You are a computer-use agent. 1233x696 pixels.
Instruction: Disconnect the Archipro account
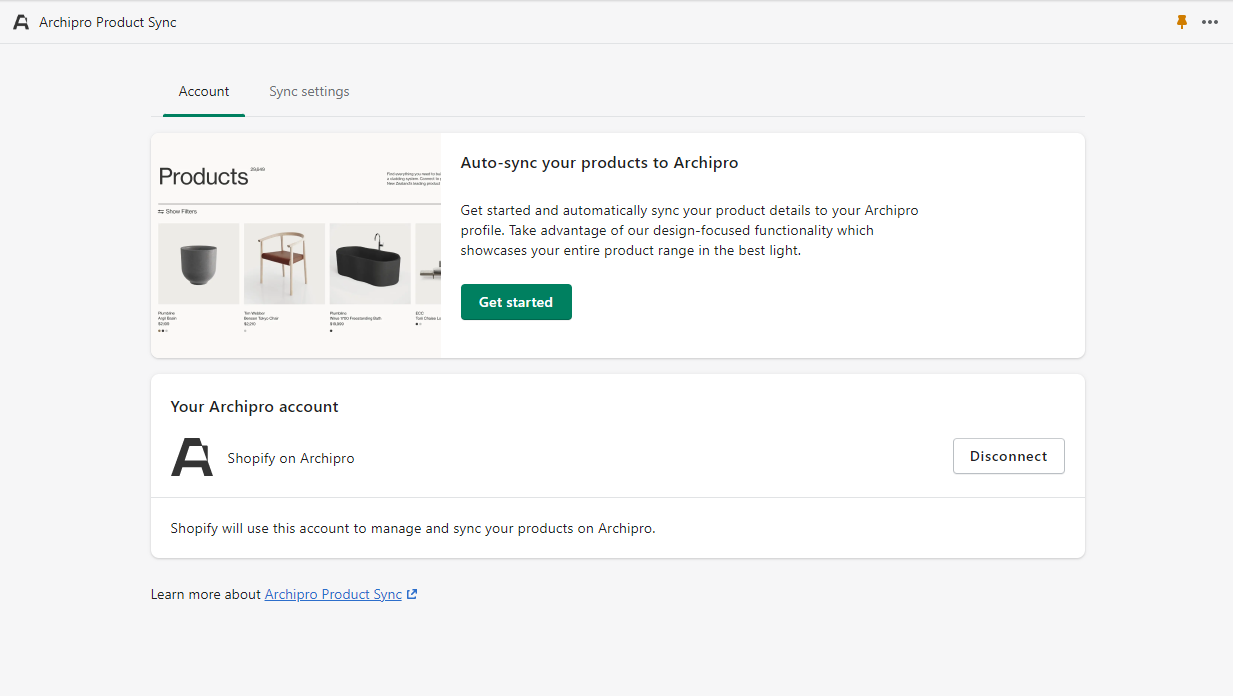click(1009, 456)
